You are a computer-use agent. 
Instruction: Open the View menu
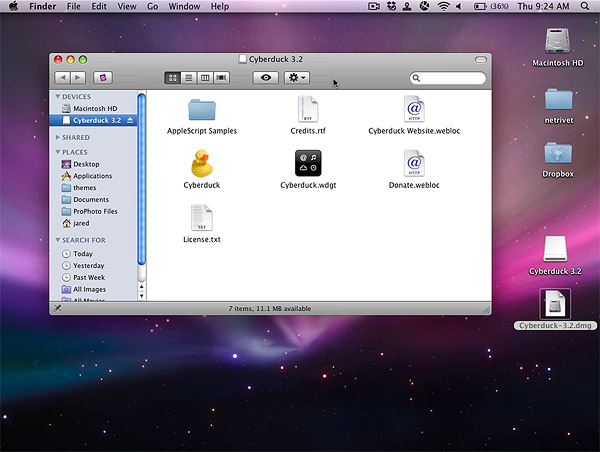tap(127, 6)
